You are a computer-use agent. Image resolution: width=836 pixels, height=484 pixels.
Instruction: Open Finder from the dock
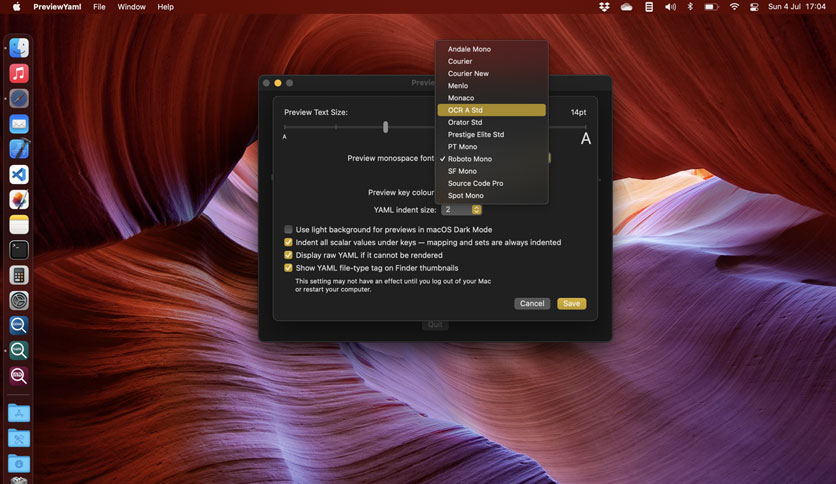[x=19, y=48]
